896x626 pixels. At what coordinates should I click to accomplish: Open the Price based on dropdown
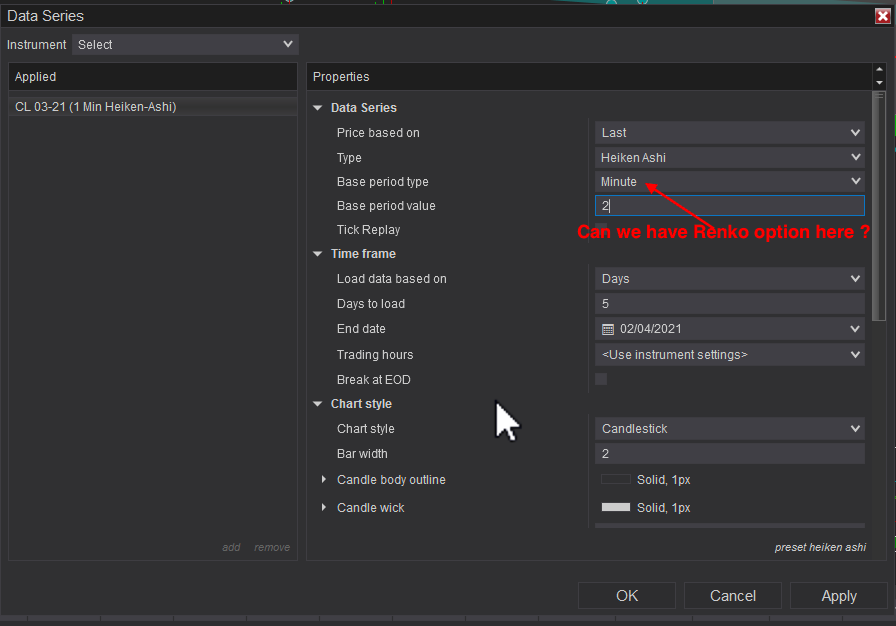[729, 133]
